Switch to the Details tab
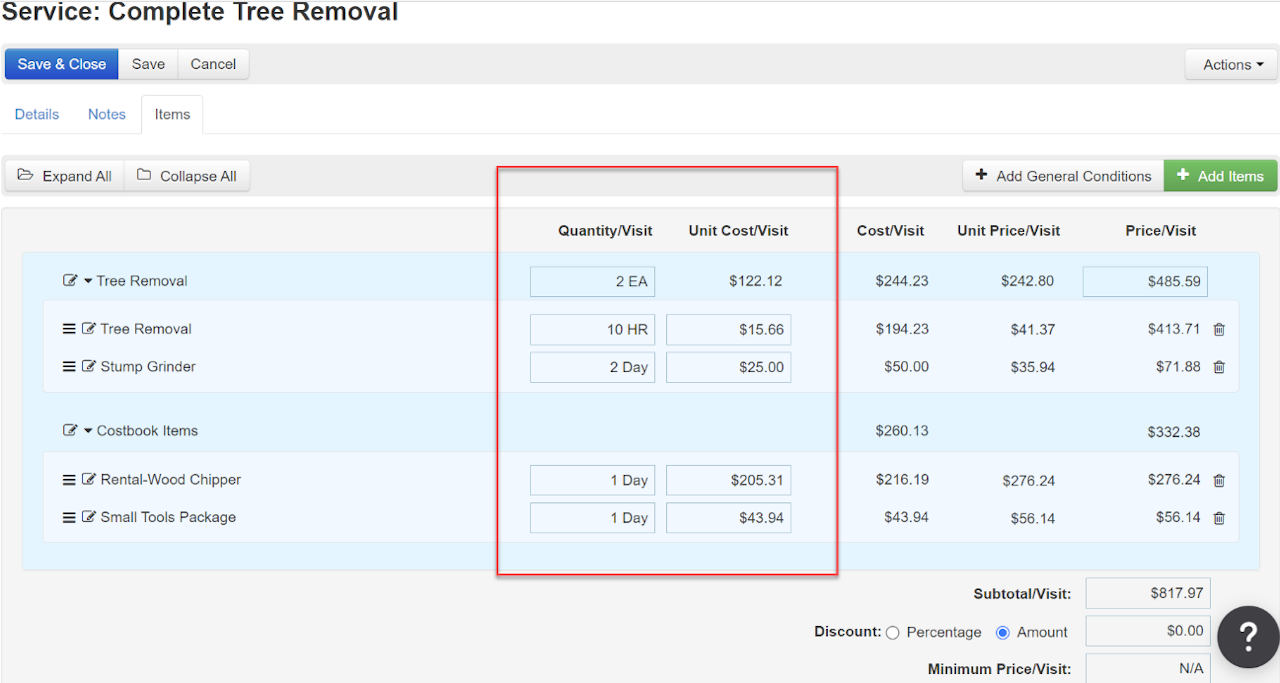The height and width of the screenshot is (683, 1280). (37, 115)
